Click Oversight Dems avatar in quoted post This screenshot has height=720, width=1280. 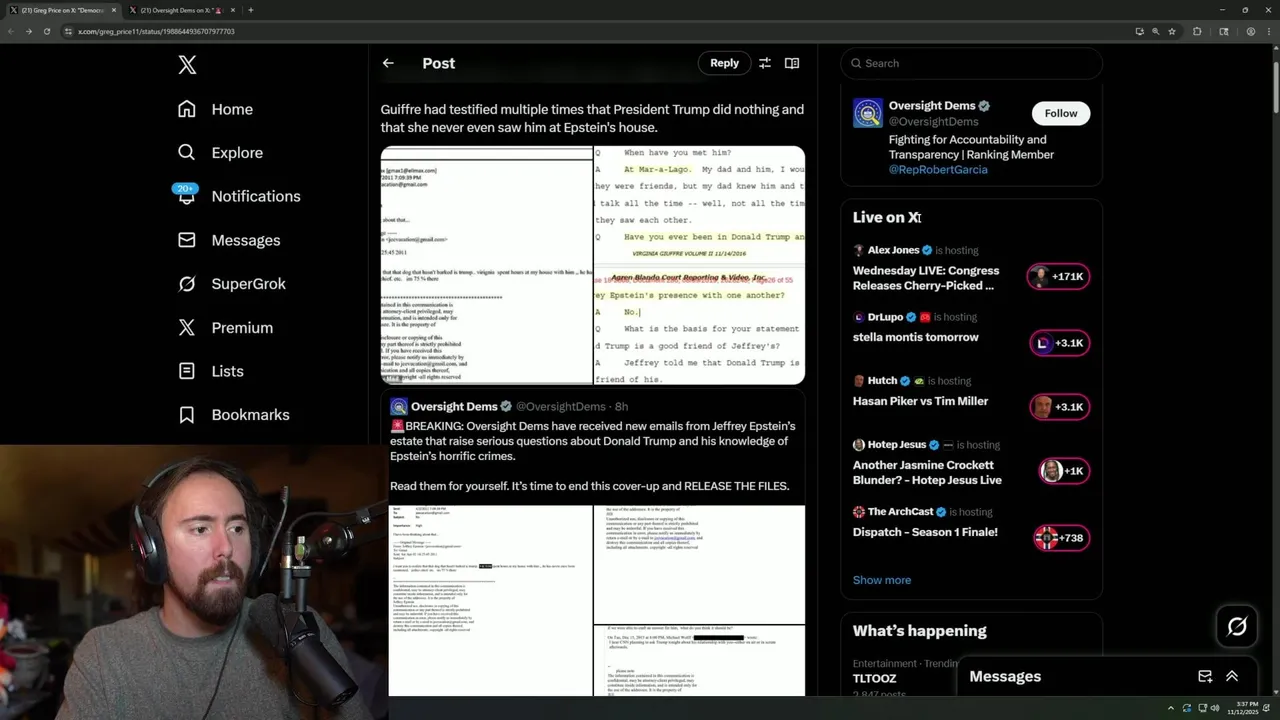coord(399,406)
